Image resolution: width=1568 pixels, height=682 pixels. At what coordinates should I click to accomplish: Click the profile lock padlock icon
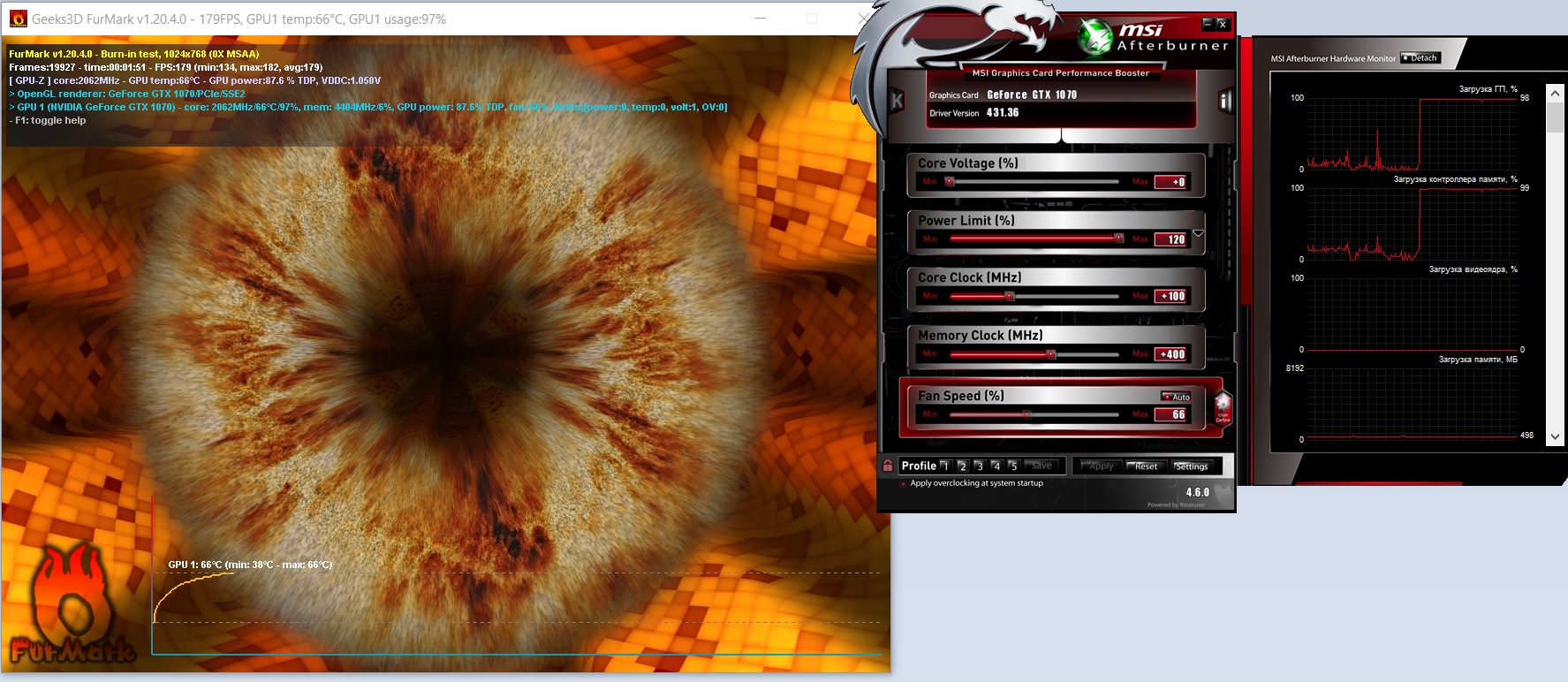point(888,466)
